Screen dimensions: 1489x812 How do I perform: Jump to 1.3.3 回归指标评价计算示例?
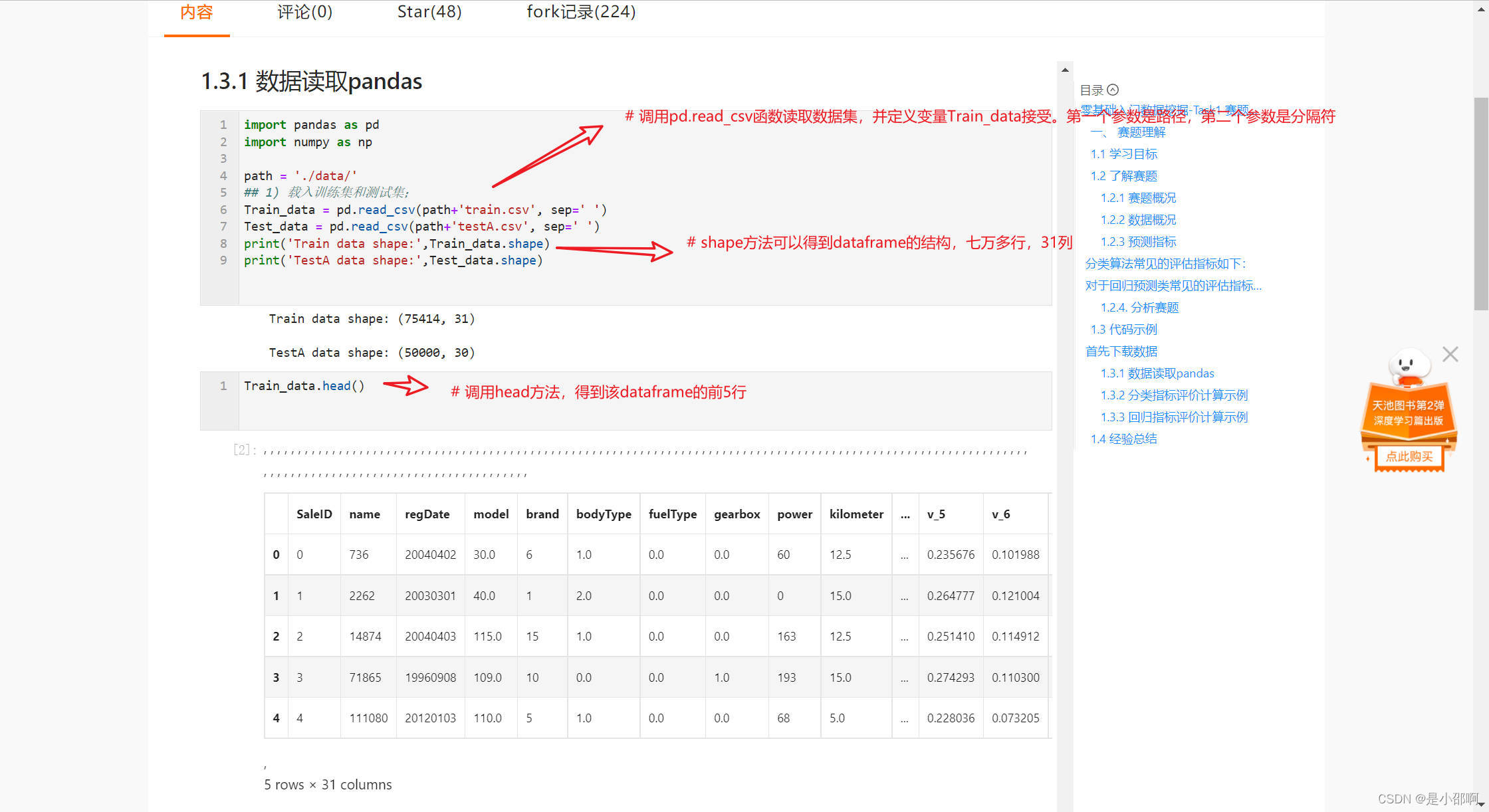click(x=1174, y=417)
